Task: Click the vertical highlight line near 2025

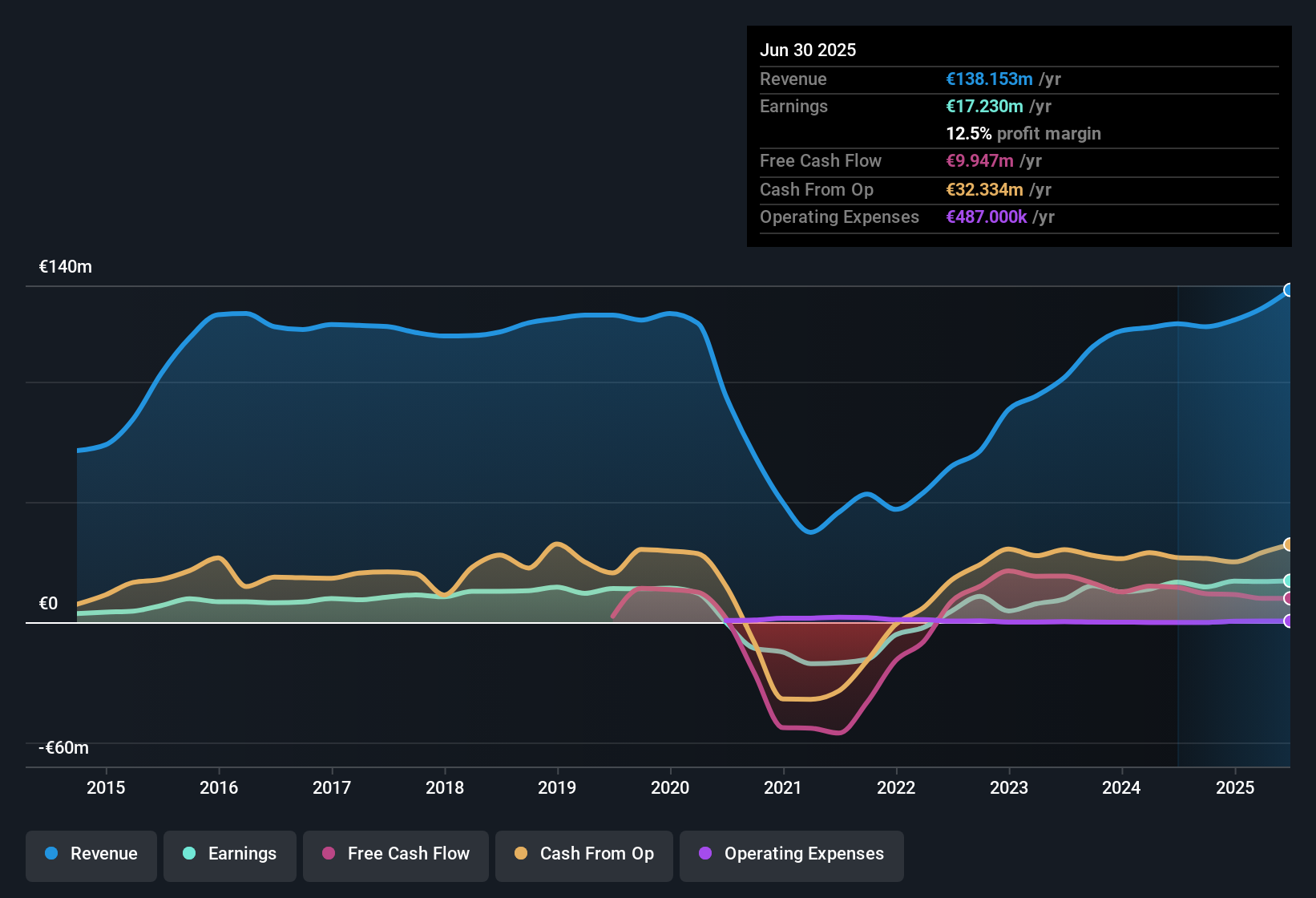Action: tap(1178, 521)
